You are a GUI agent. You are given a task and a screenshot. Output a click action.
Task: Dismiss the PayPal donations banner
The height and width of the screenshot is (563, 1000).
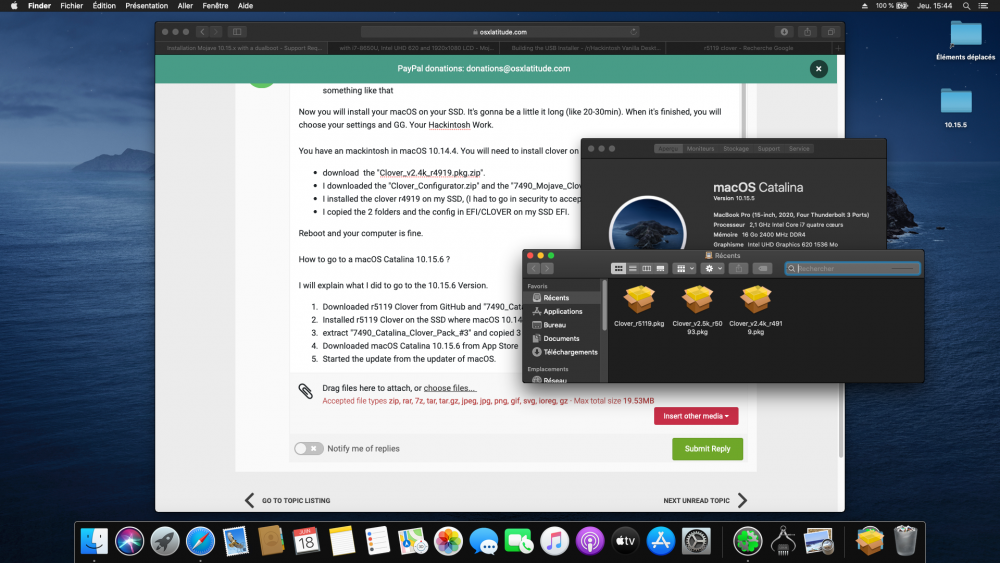[818, 69]
